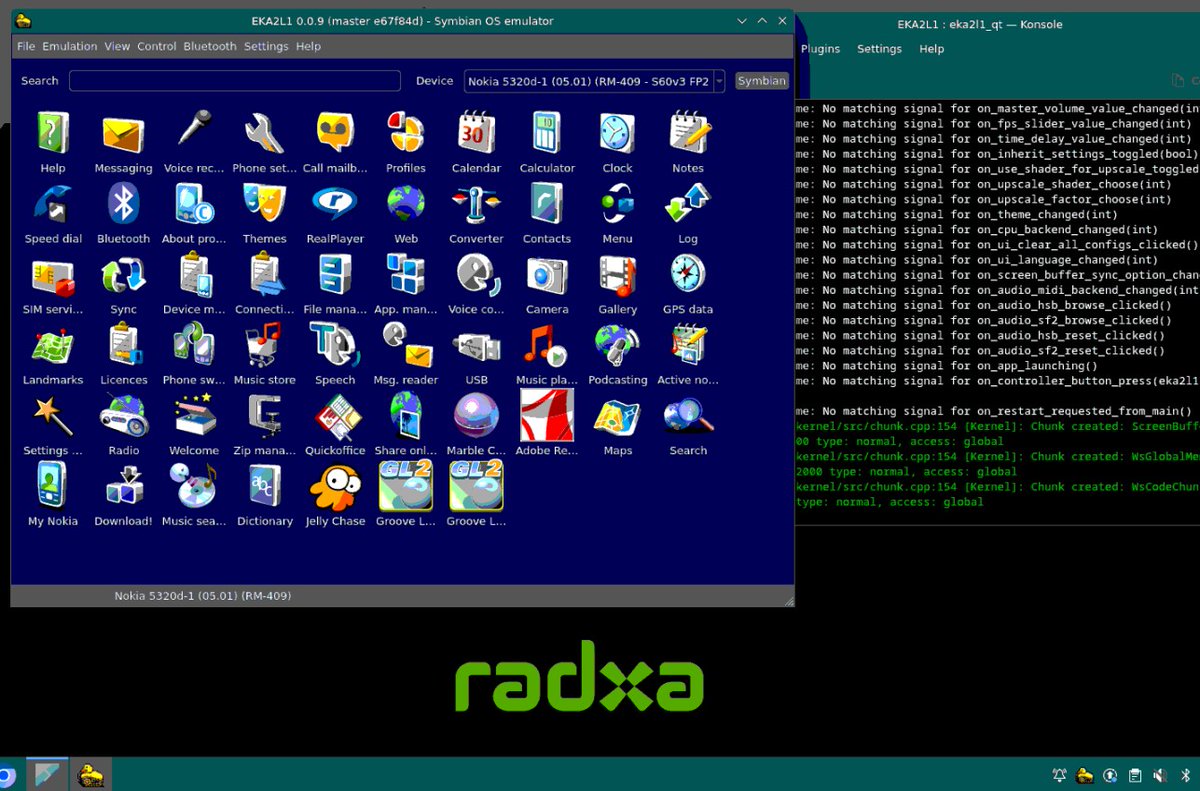Open the File manager app
This screenshot has width=1200, height=791.
(x=335, y=275)
